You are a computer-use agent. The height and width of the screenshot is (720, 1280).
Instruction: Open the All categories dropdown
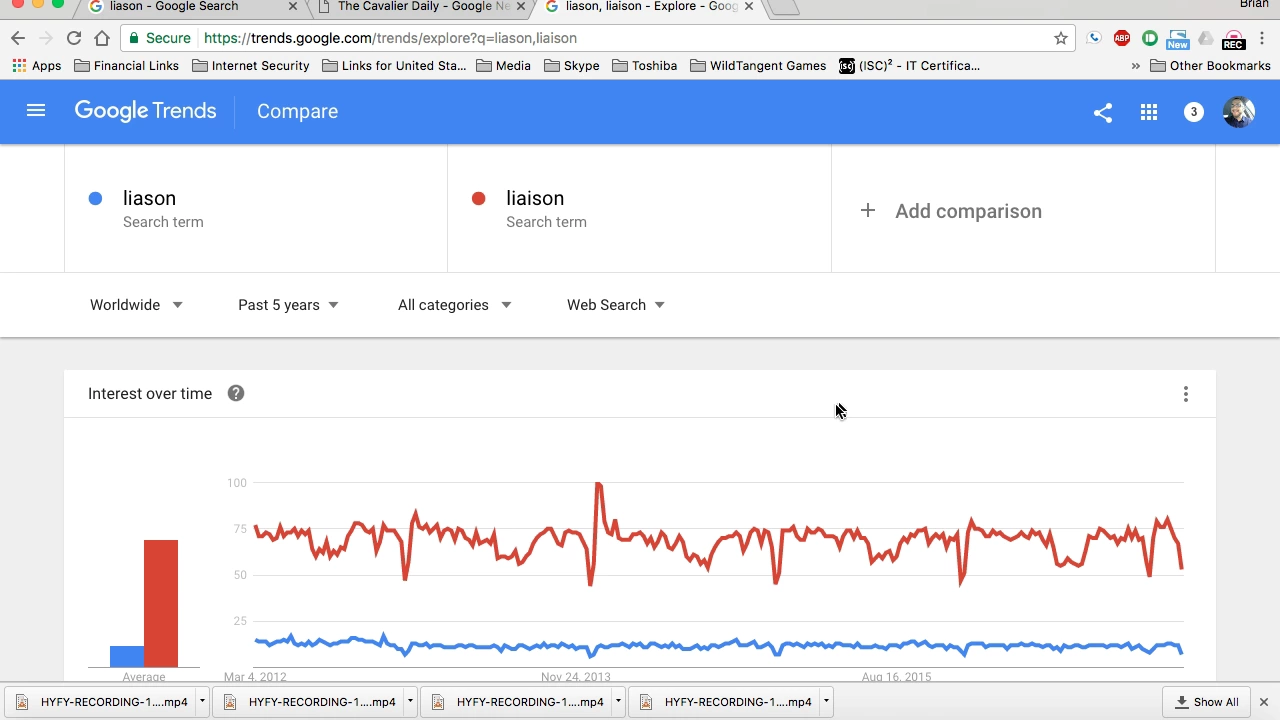click(454, 305)
